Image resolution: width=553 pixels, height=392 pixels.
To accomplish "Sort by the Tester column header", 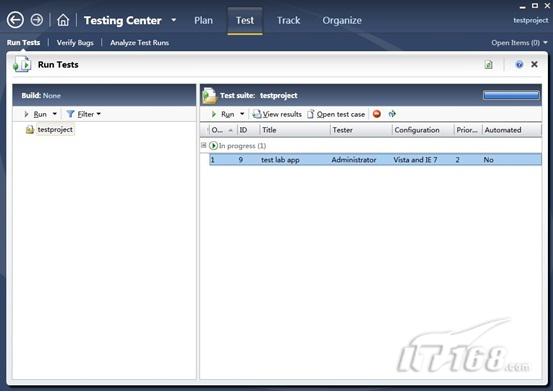I will pos(361,130).
